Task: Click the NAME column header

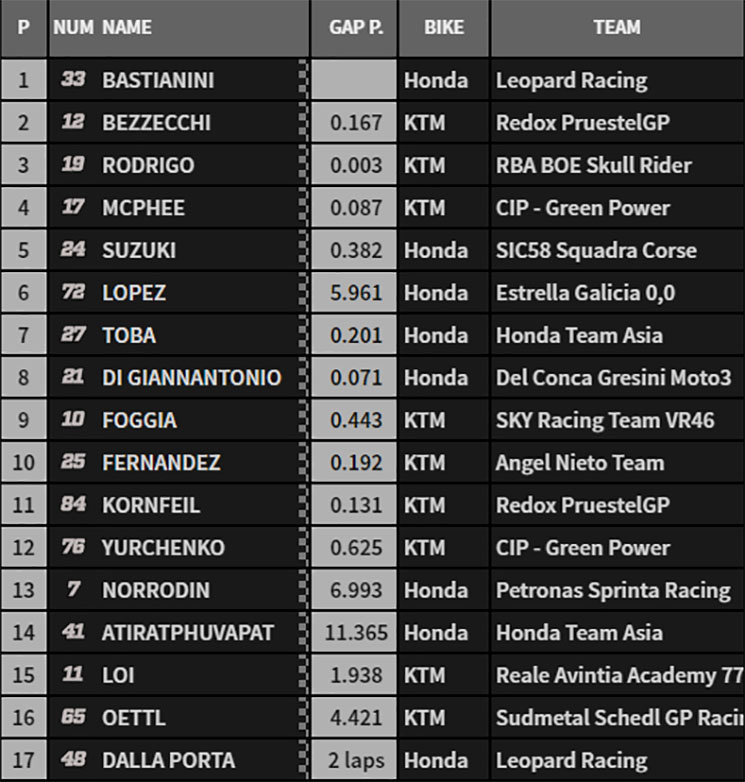Action: (x=127, y=27)
